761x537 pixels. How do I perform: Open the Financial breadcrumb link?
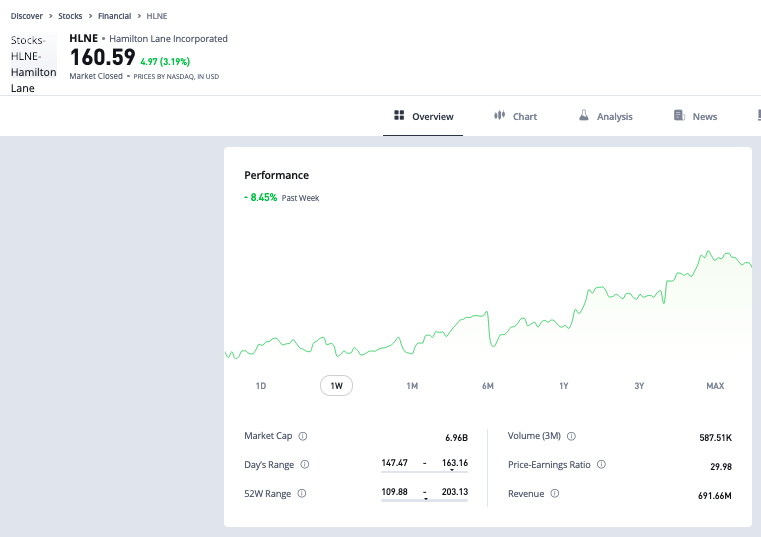(x=114, y=16)
